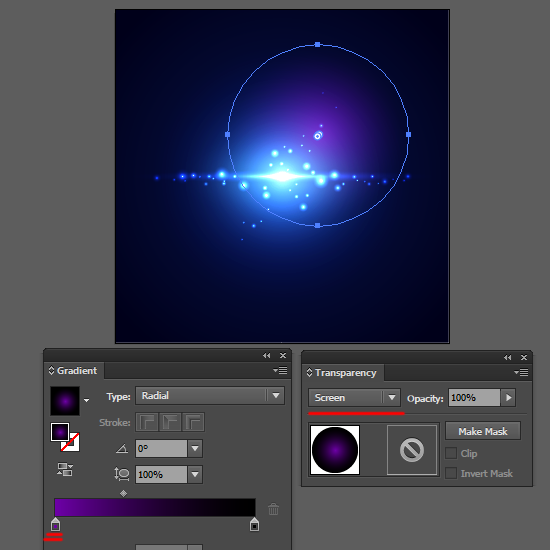This screenshot has height=550, width=550.
Task: Click the Make Mask button
Action: tap(483, 431)
